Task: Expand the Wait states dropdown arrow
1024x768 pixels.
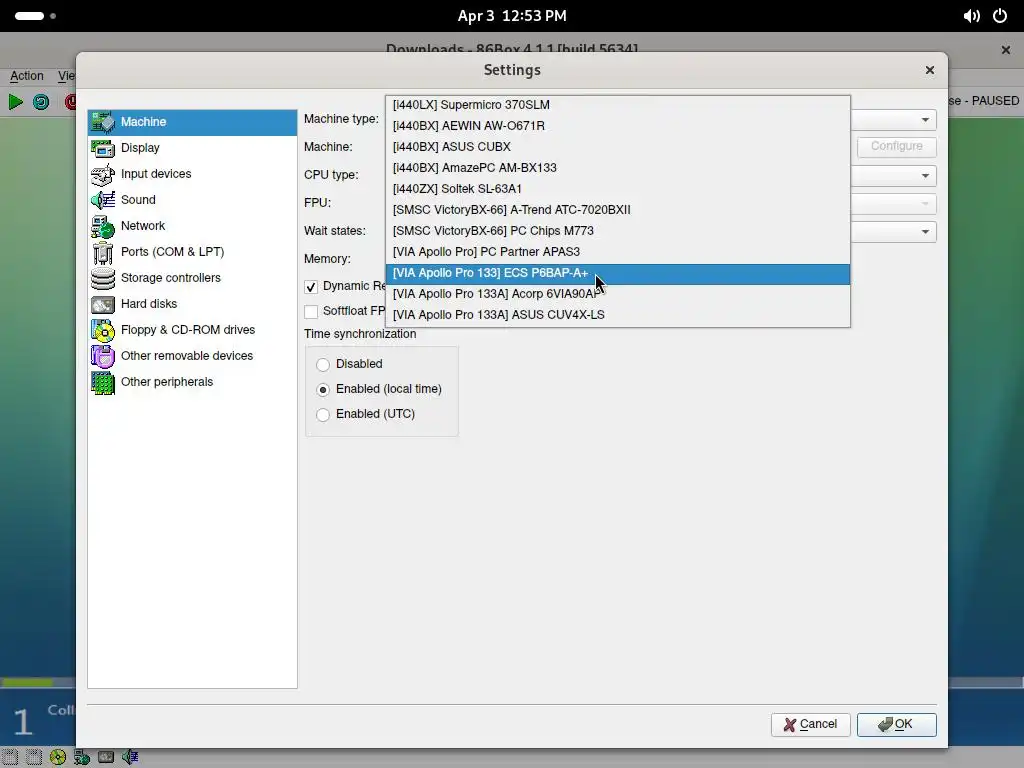Action: pyautogui.click(x=925, y=232)
